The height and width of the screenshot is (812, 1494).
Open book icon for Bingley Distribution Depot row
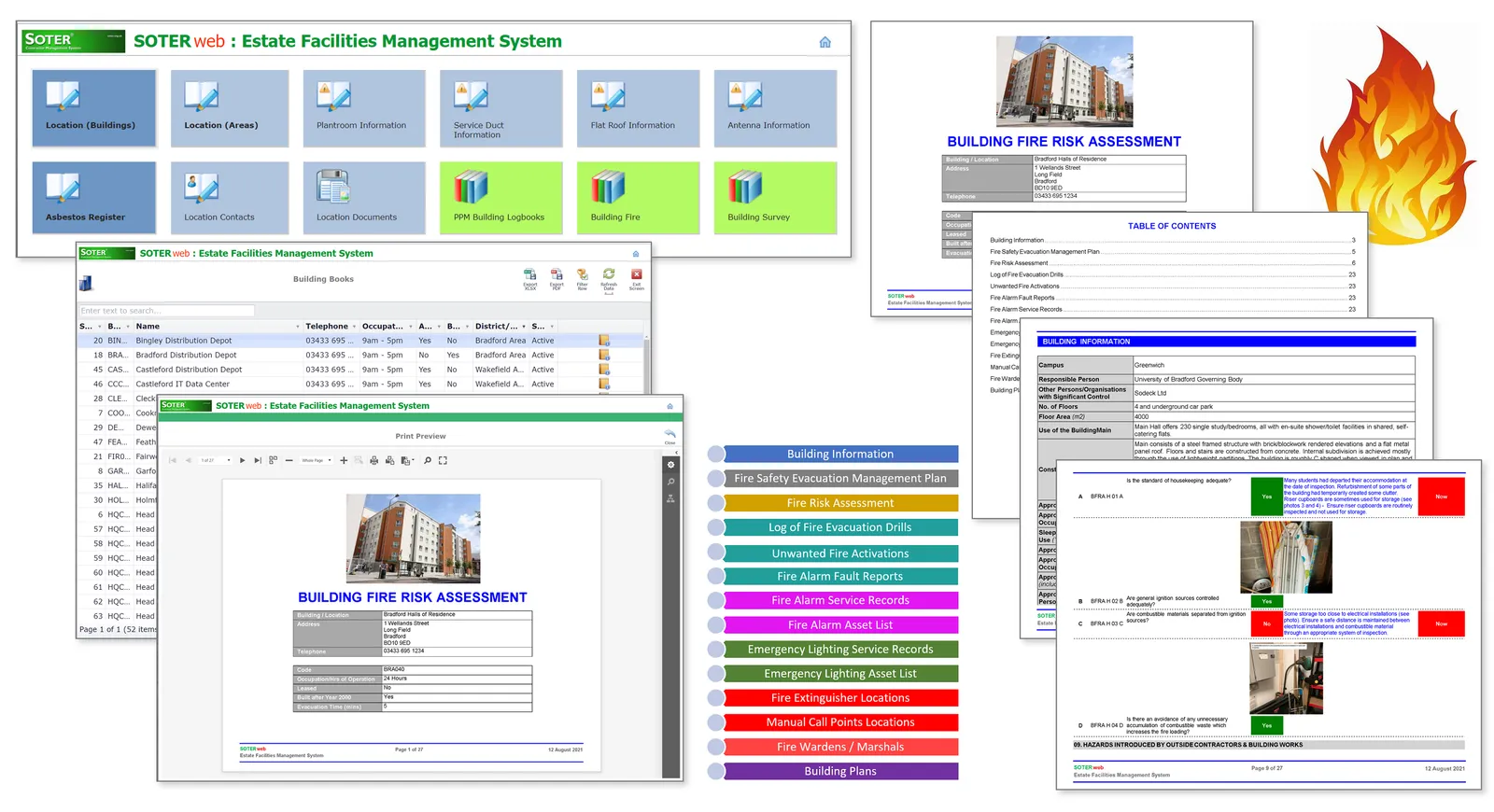pyautogui.click(x=604, y=341)
